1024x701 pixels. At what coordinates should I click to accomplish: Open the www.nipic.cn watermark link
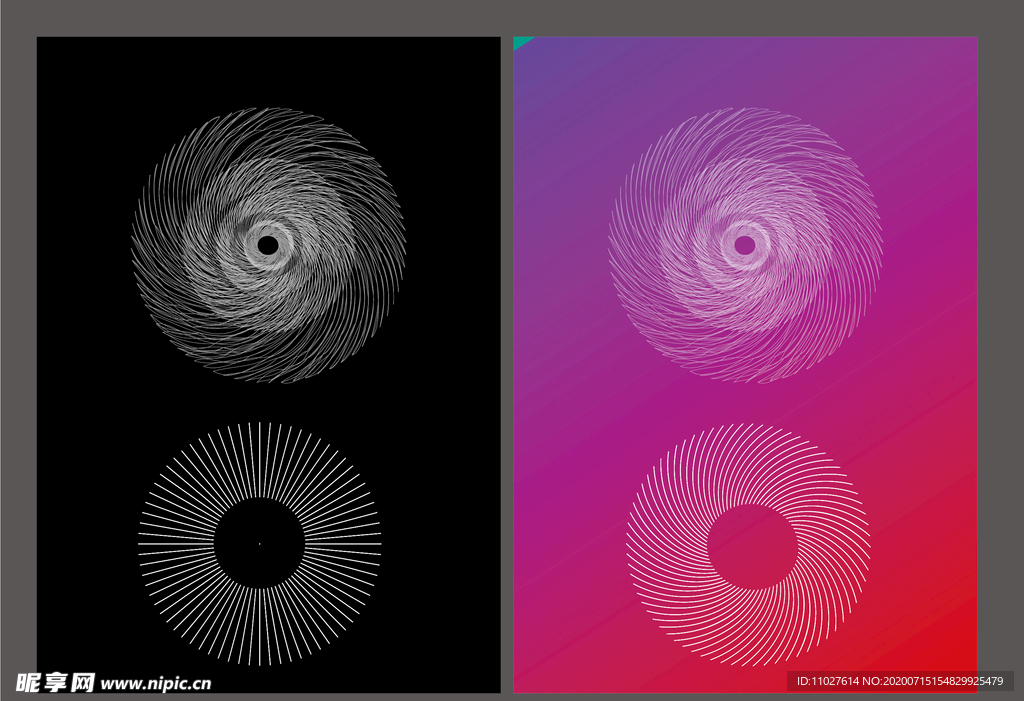click(157, 684)
